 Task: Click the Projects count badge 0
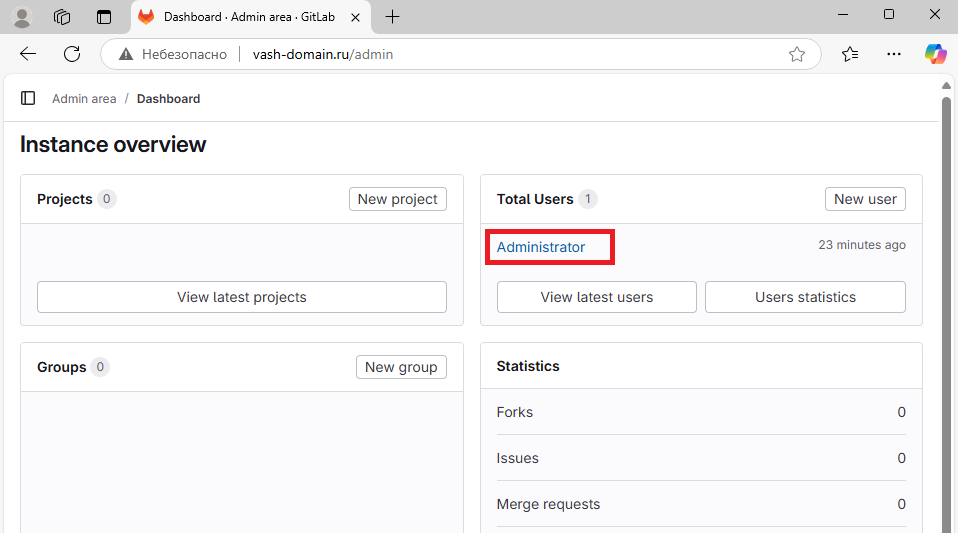click(106, 199)
